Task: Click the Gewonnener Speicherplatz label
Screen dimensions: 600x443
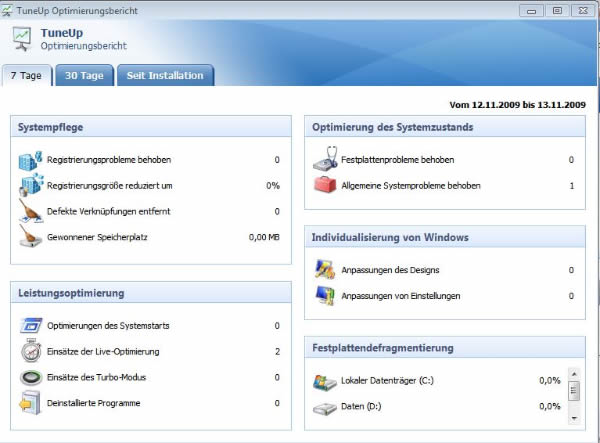Action: pos(97,237)
